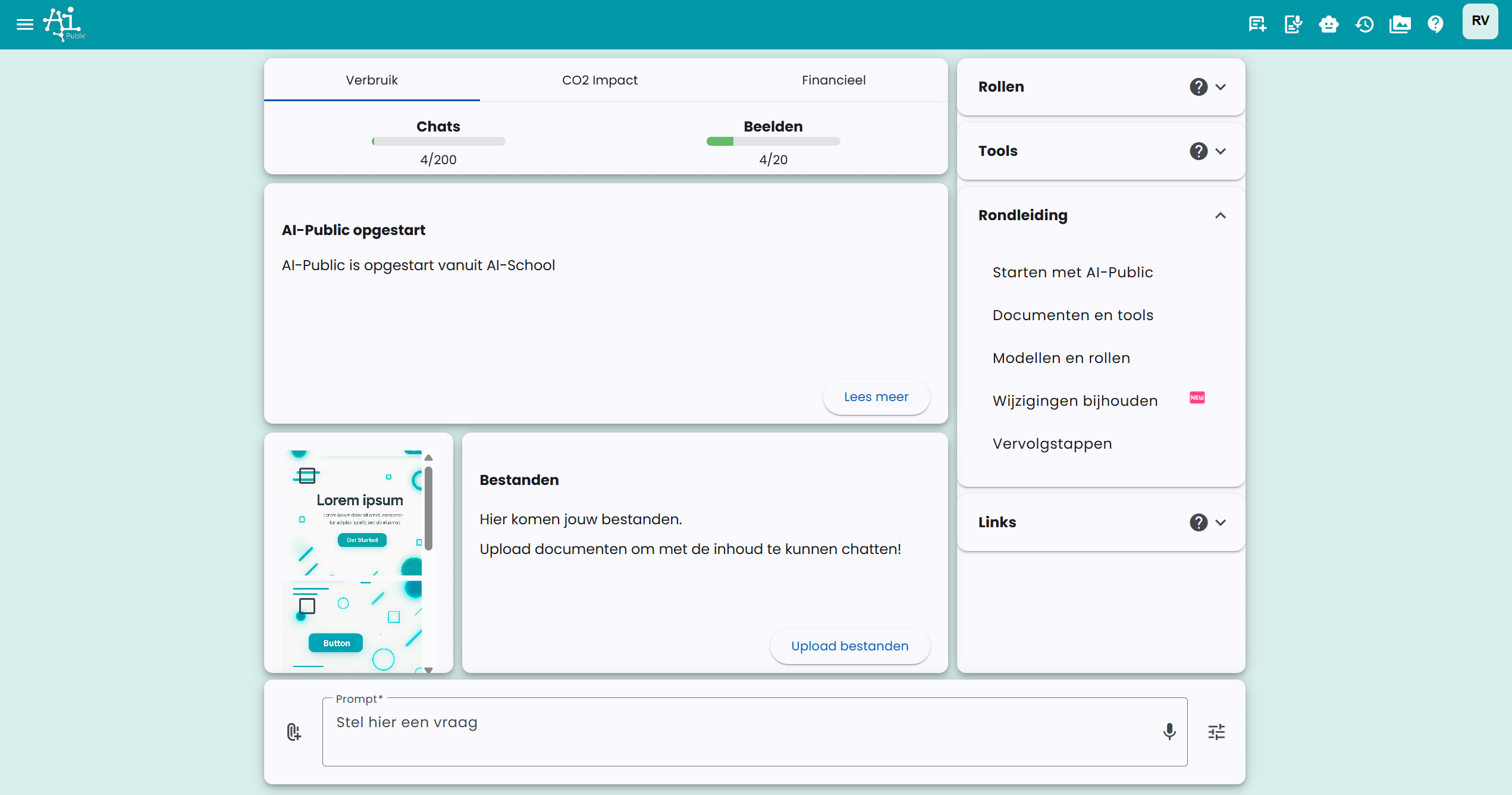Viewport: 1512px width, 795px height.
Task: Switch to the CO2 Impact tab
Action: pyautogui.click(x=600, y=80)
